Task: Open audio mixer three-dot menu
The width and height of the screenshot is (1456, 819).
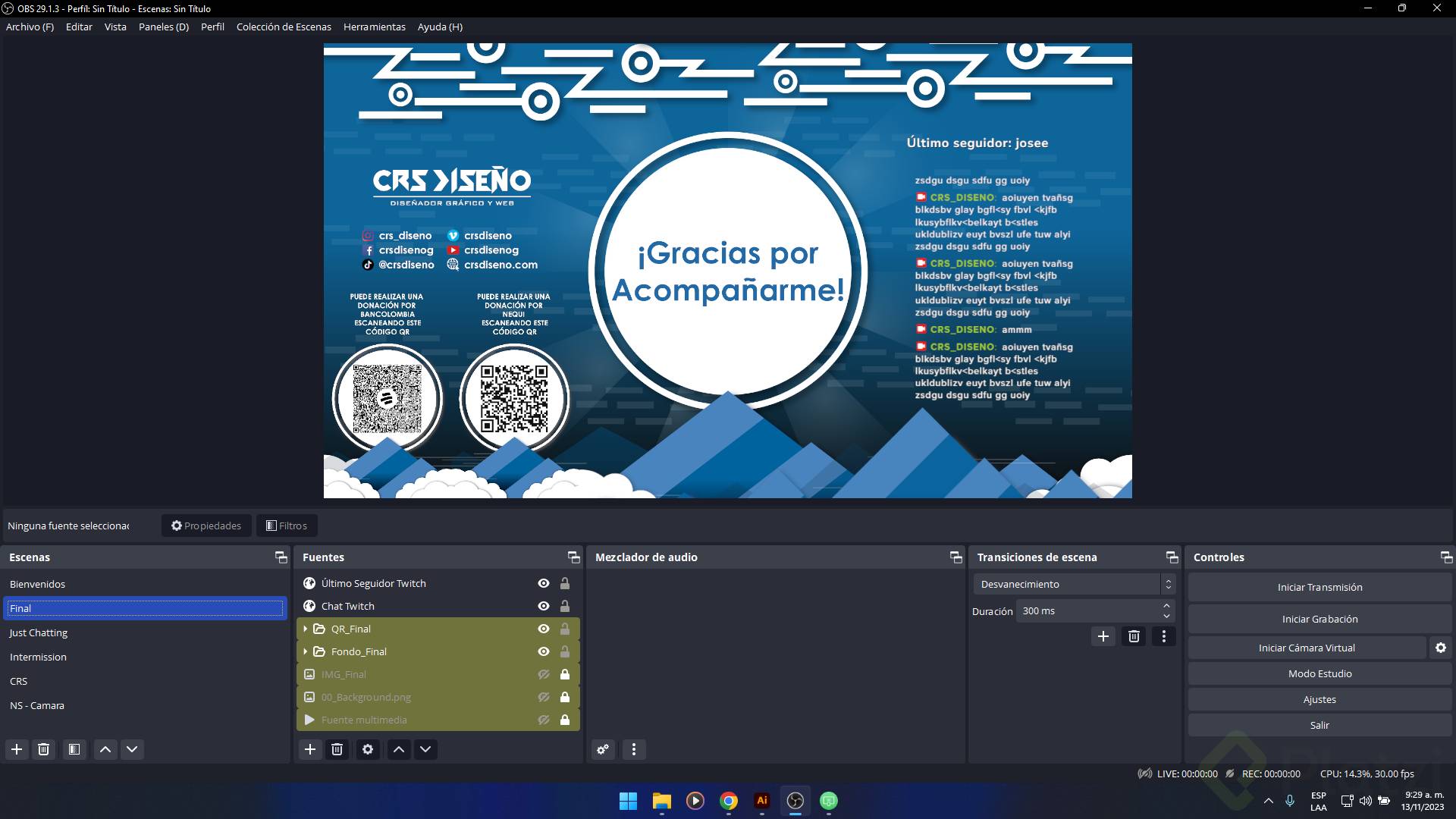Action: [x=634, y=749]
